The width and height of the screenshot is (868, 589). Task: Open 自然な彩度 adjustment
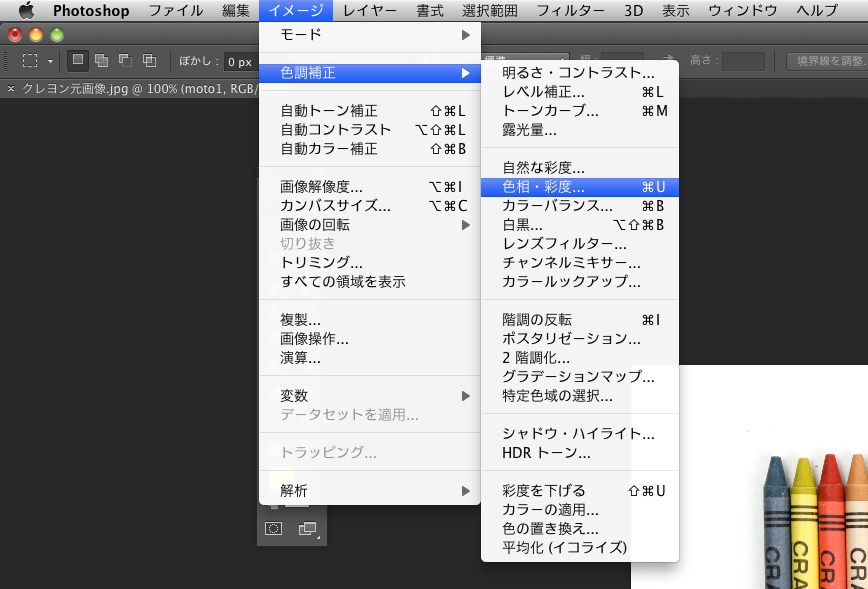pos(580,168)
